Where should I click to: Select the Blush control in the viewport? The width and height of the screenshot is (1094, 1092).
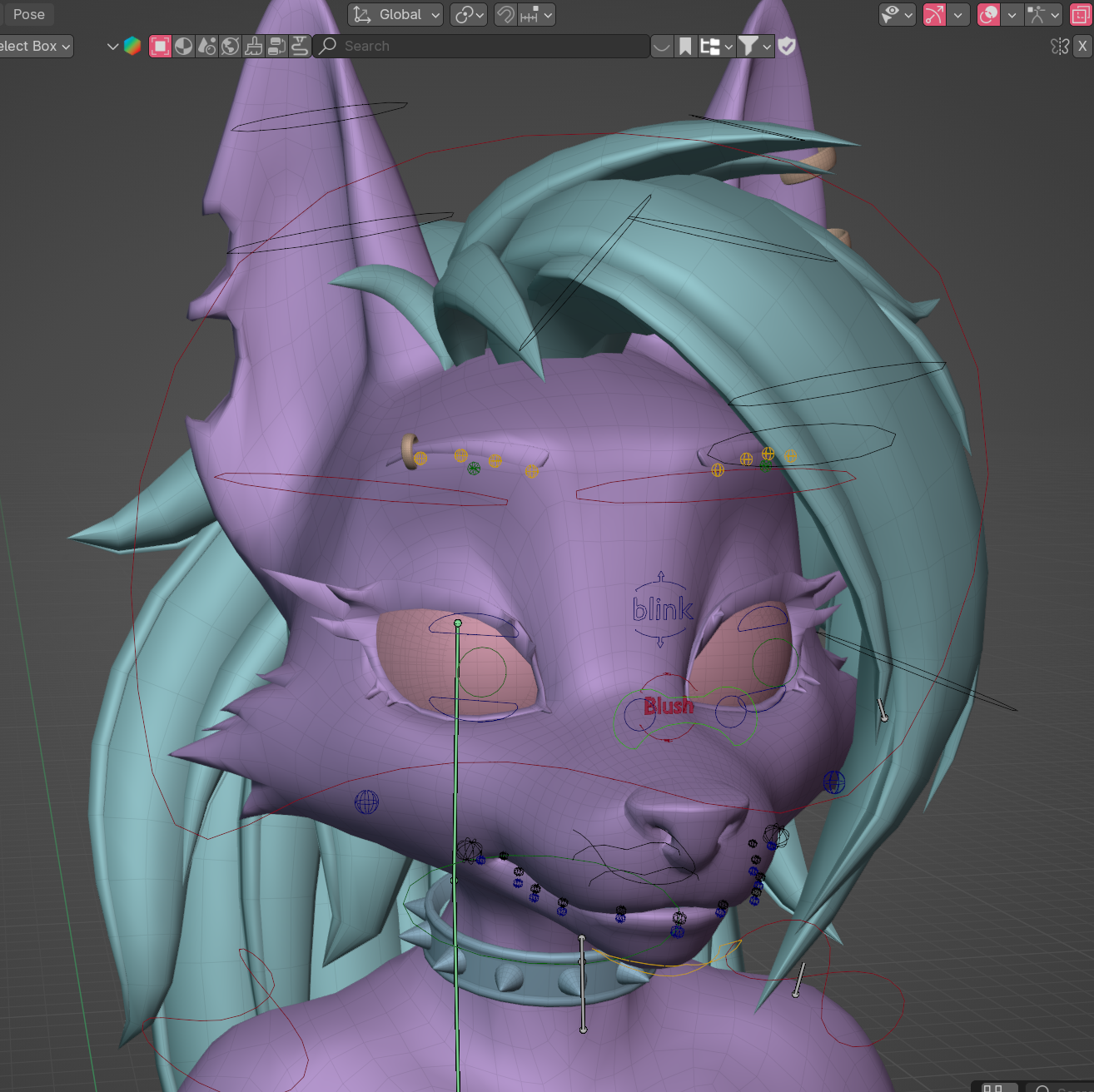point(669,707)
